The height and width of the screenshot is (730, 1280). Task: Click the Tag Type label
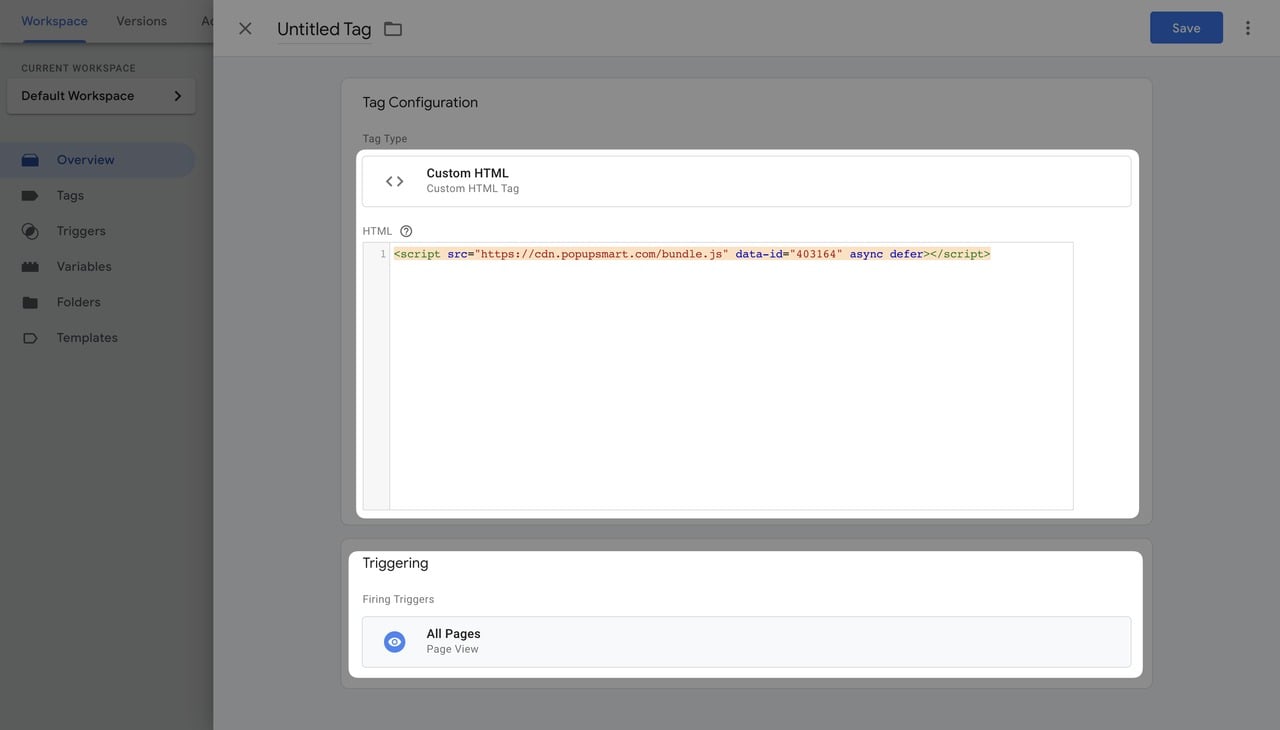pos(385,139)
